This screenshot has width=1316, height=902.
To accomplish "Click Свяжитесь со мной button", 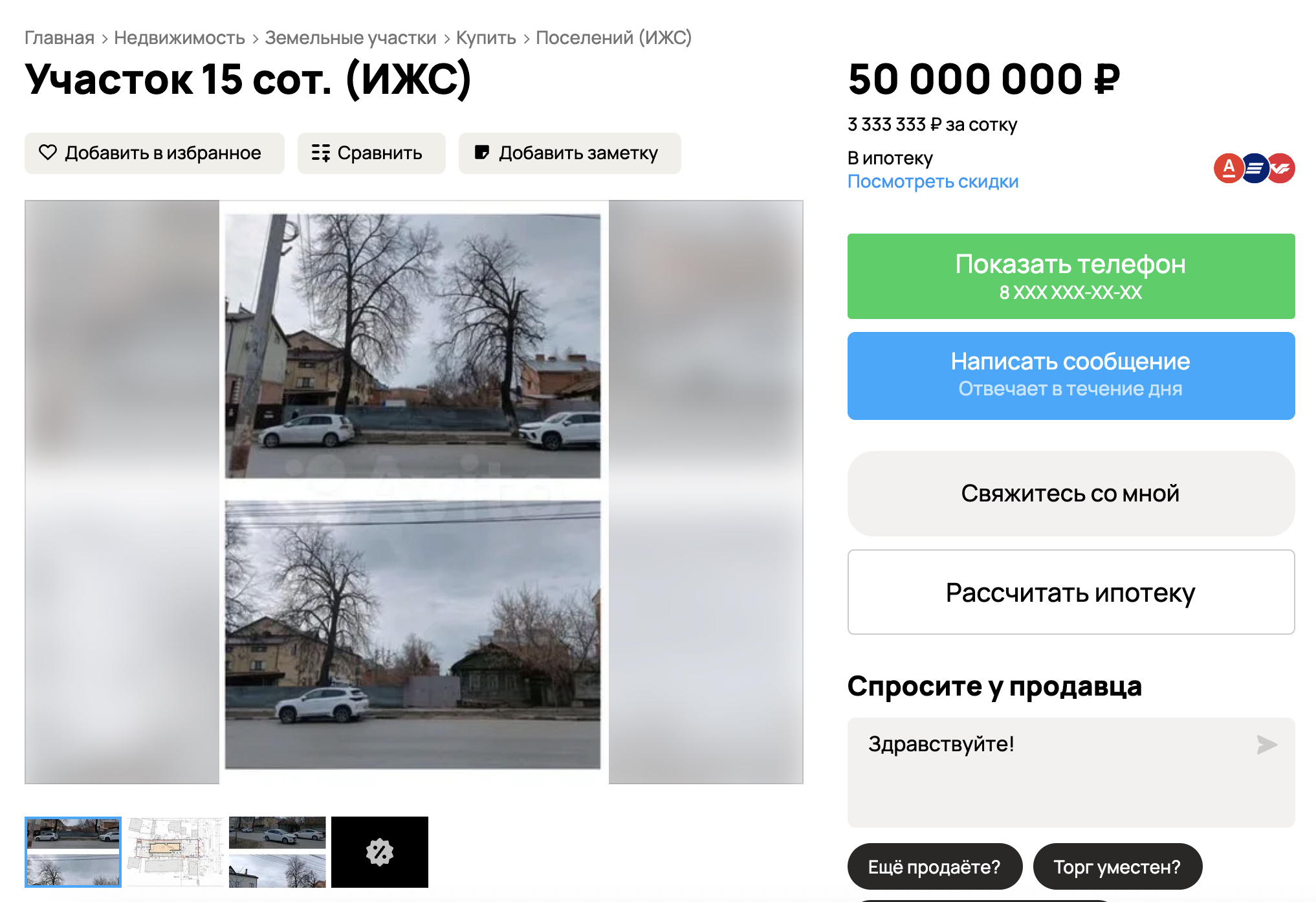I will [1071, 494].
